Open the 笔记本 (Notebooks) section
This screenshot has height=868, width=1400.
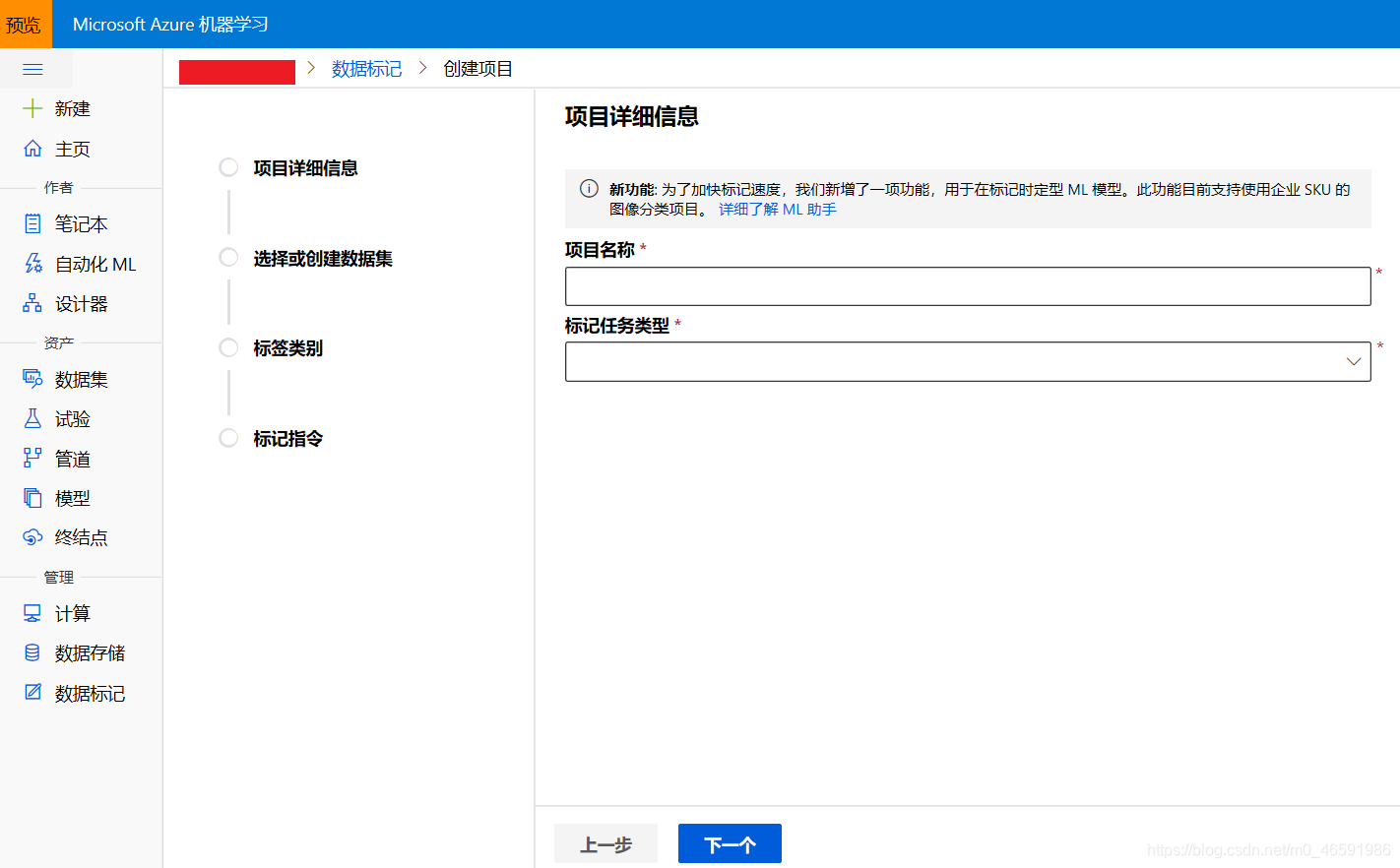coord(71,223)
